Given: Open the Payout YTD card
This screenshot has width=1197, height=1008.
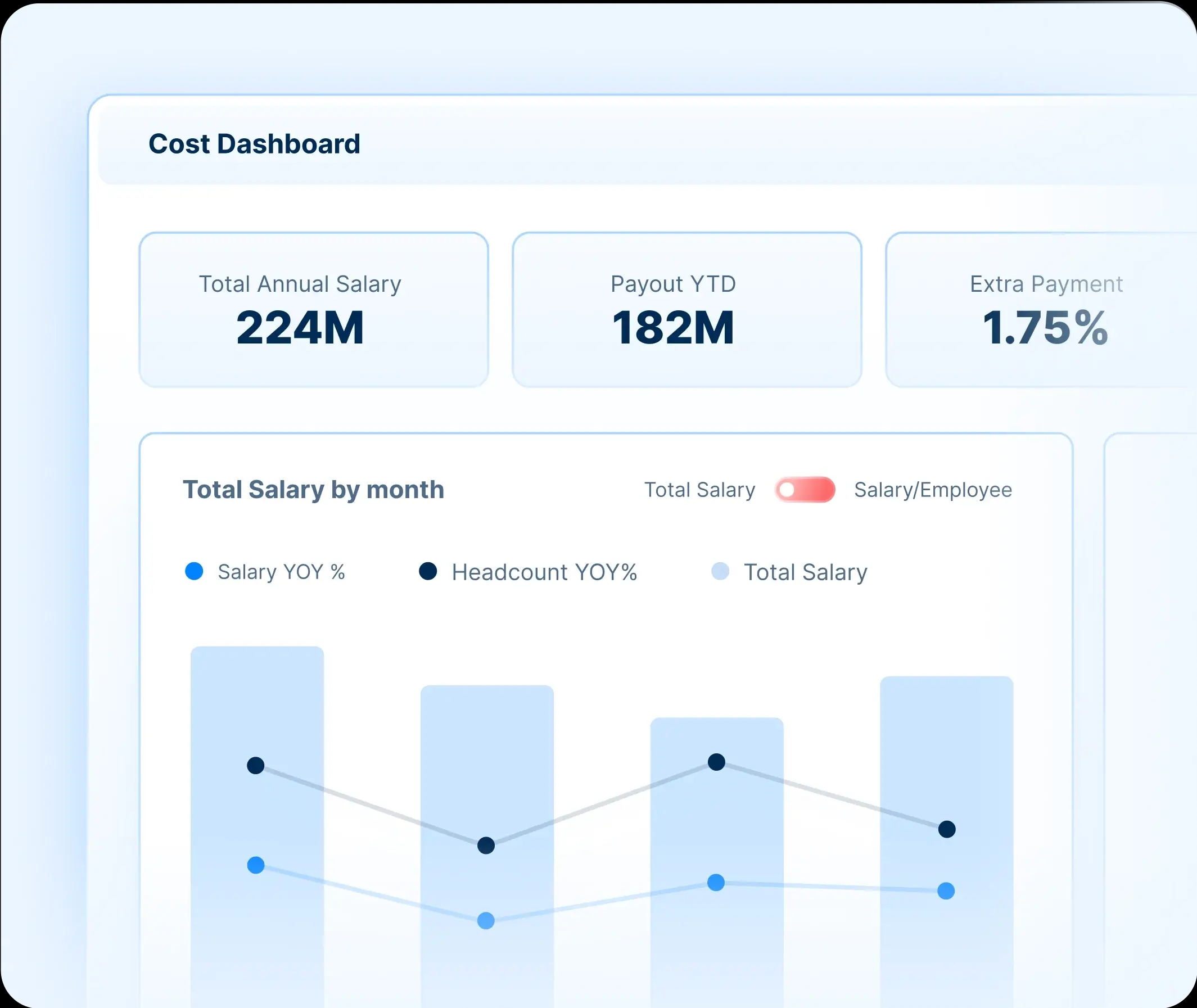Looking at the screenshot, I should tap(687, 310).
